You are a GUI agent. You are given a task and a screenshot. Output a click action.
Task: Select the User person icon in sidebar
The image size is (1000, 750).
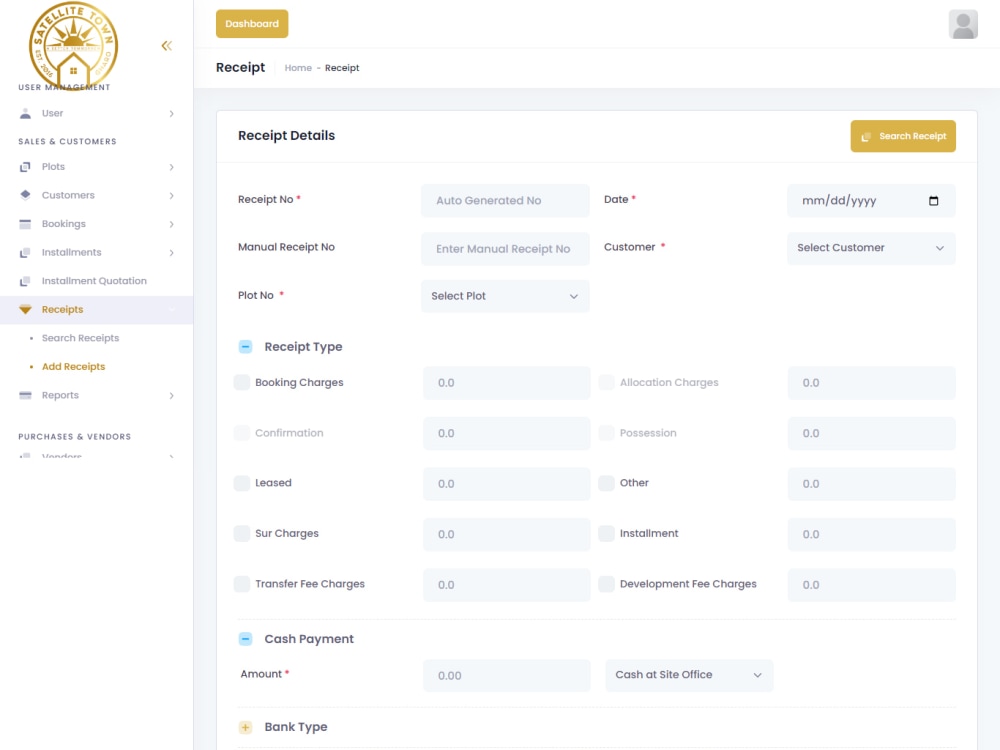tap(25, 114)
